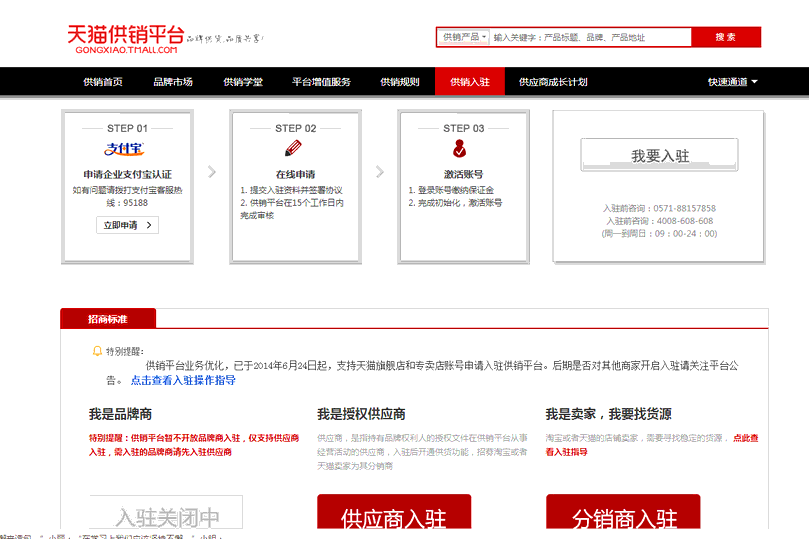Click the red 供应商入驻 button
809x539 pixels.
pyautogui.click(x=394, y=513)
